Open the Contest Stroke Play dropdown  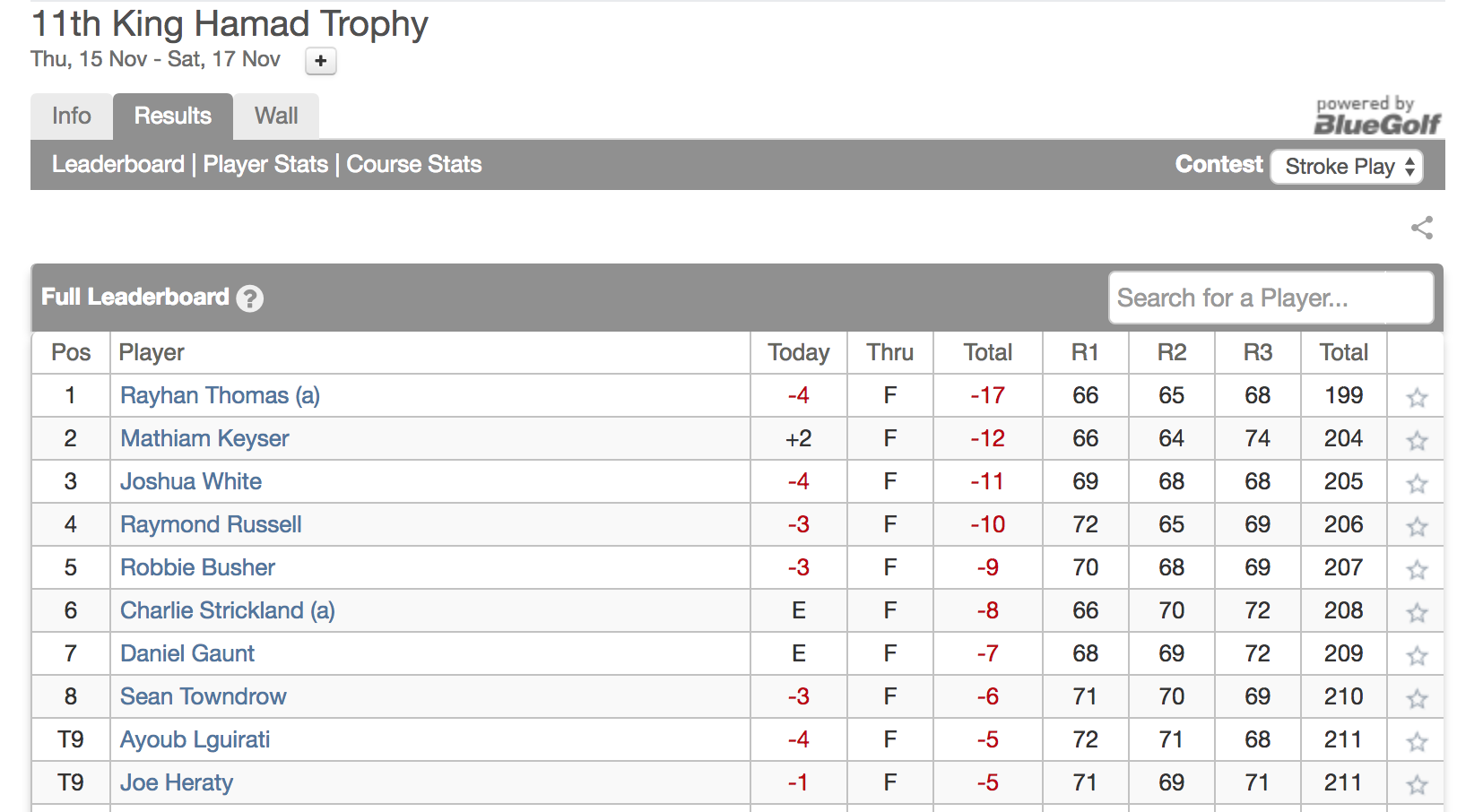pyautogui.click(x=1347, y=167)
